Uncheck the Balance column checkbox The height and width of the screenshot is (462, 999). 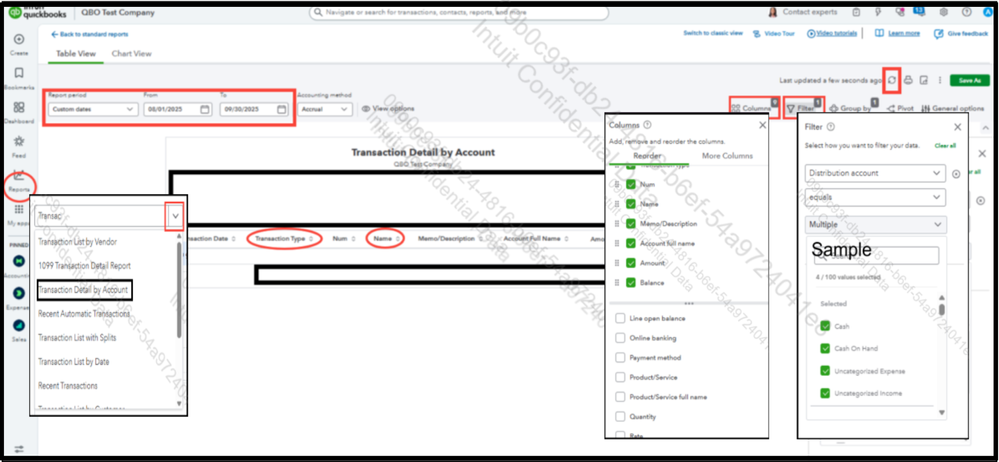click(631, 282)
